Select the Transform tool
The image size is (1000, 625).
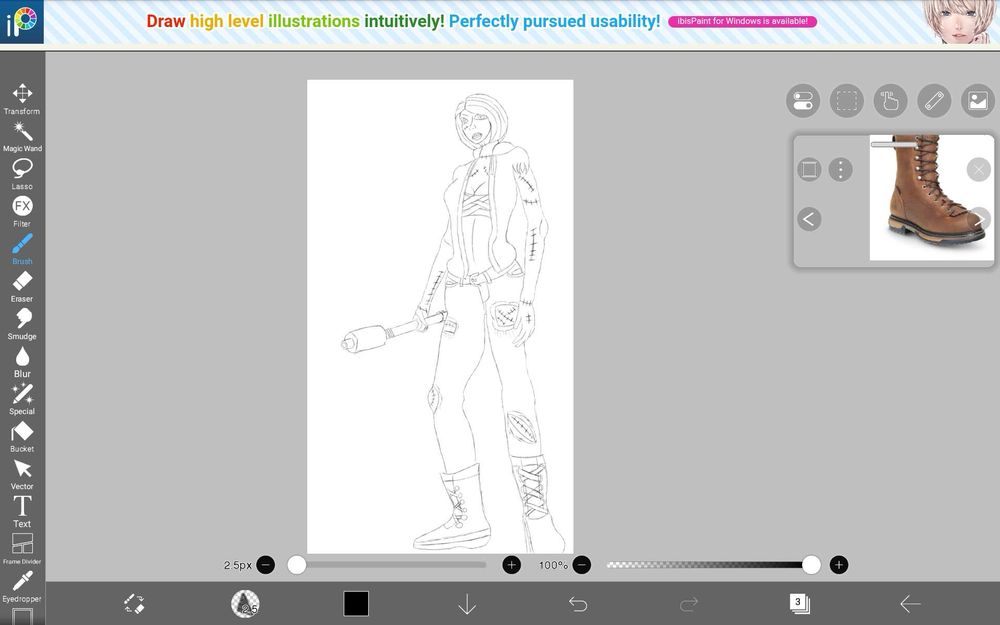pyautogui.click(x=22, y=99)
